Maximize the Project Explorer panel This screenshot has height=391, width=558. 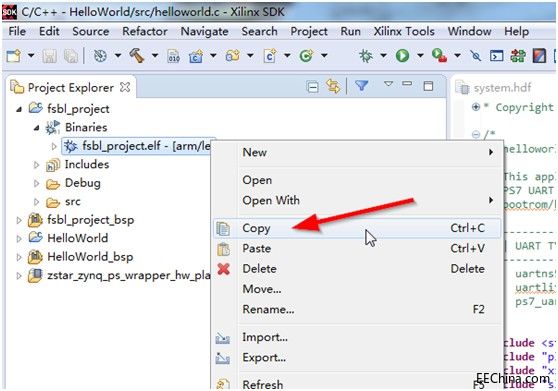point(428,86)
